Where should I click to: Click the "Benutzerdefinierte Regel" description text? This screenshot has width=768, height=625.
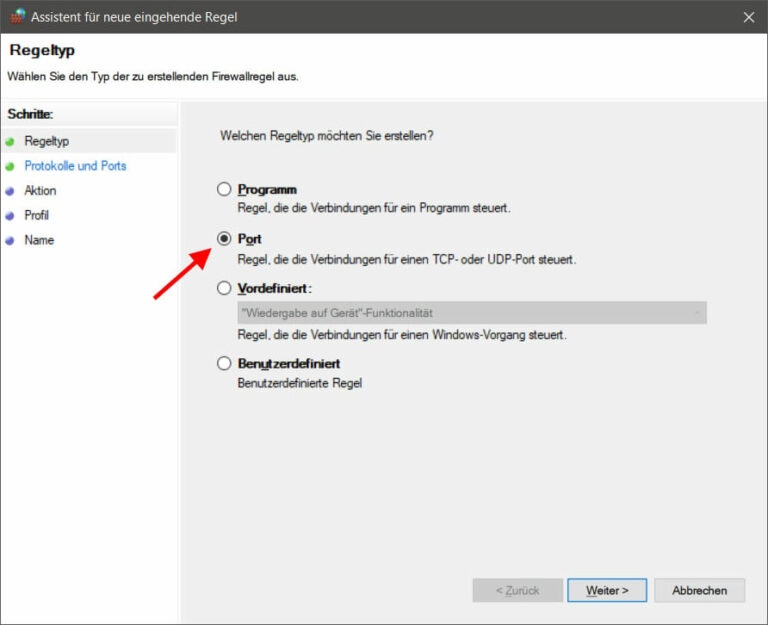coord(300,383)
